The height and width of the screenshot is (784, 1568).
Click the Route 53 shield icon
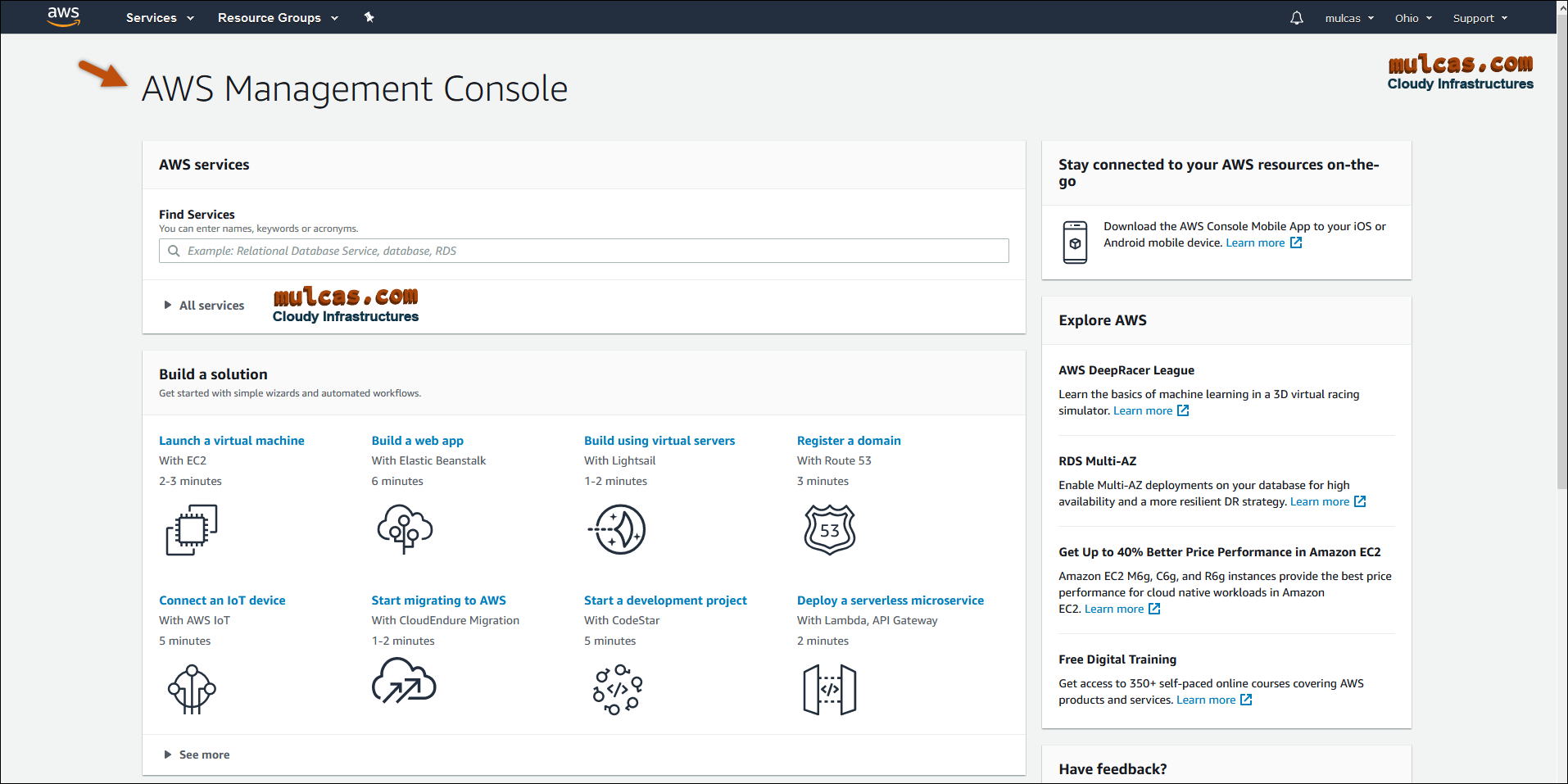(830, 529)
